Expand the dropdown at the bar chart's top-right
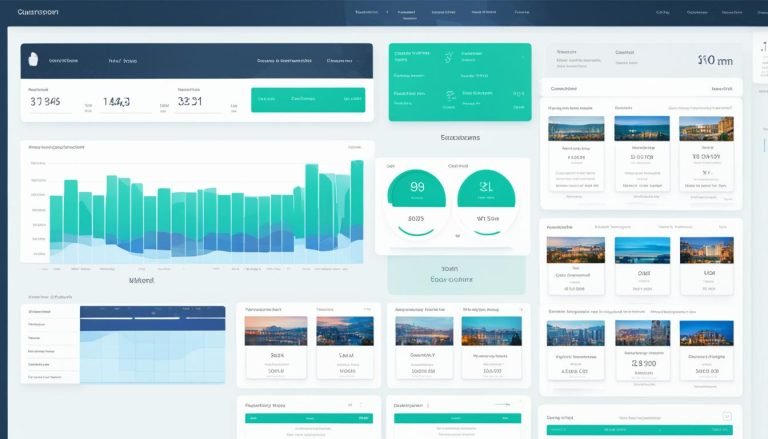Image resolution: width=768 pixels, height=439 pixels. pyautogui.click(x=354, y=147)
